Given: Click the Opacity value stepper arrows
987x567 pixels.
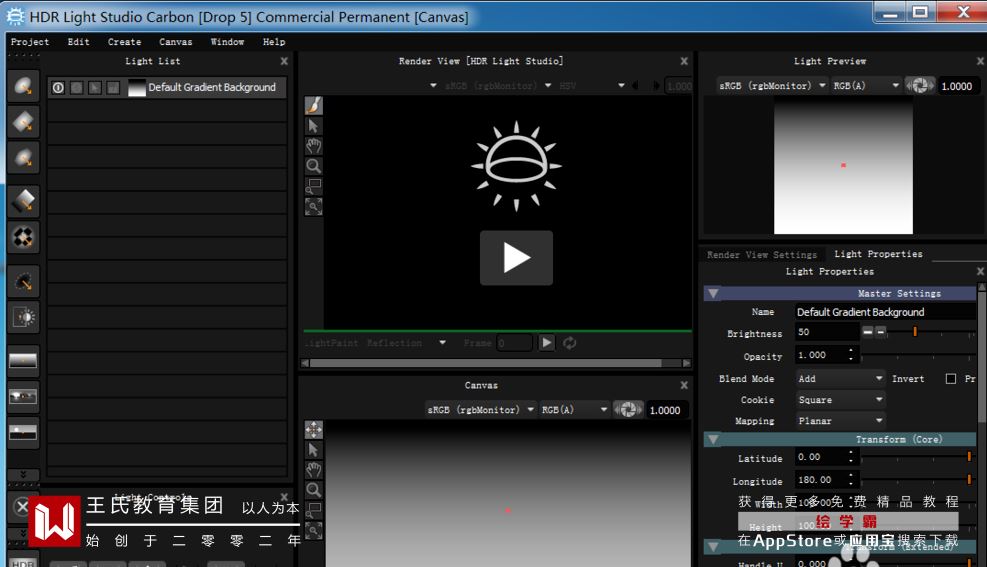Looking at the screenshot, I should (x=850, y=355).
